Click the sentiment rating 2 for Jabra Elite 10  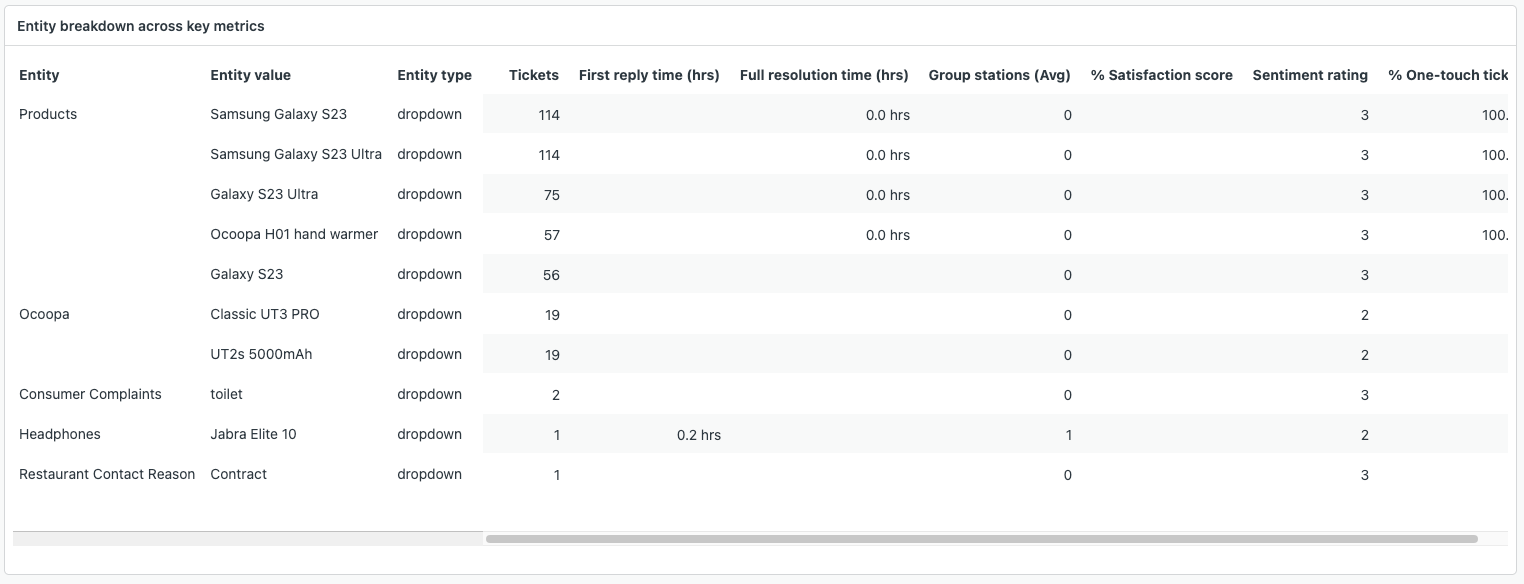coord(1365,435)
